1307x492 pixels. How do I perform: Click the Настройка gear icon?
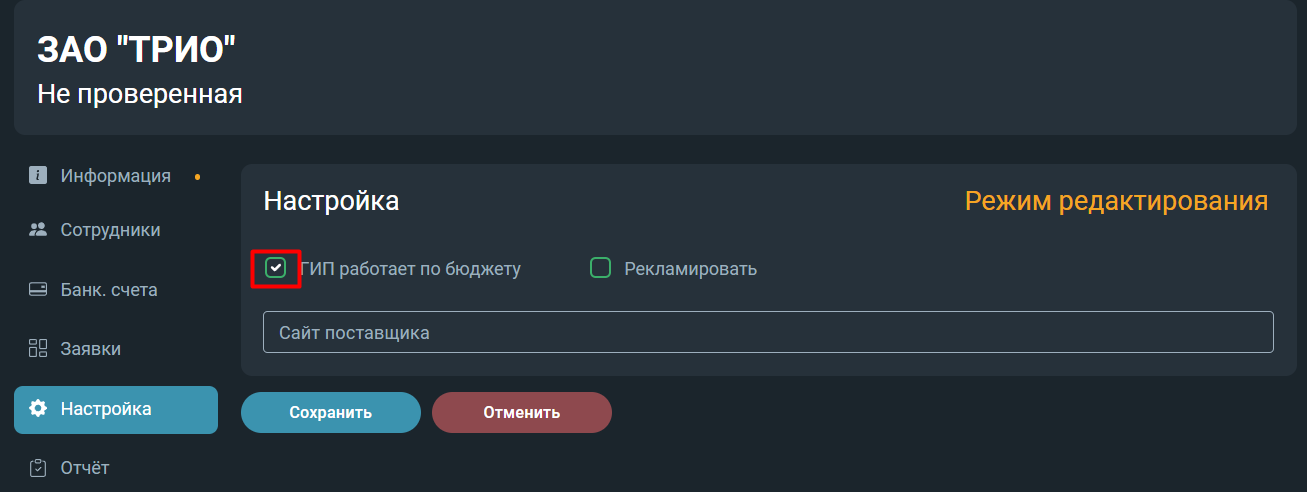[38, 409]
